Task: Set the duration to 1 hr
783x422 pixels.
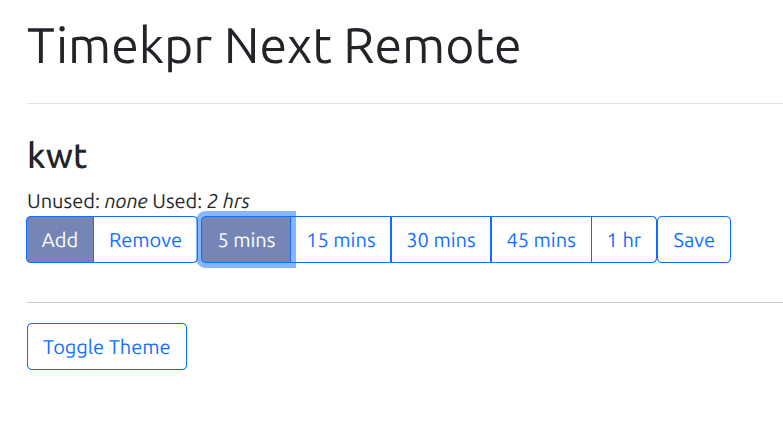Action: [624, 240]
